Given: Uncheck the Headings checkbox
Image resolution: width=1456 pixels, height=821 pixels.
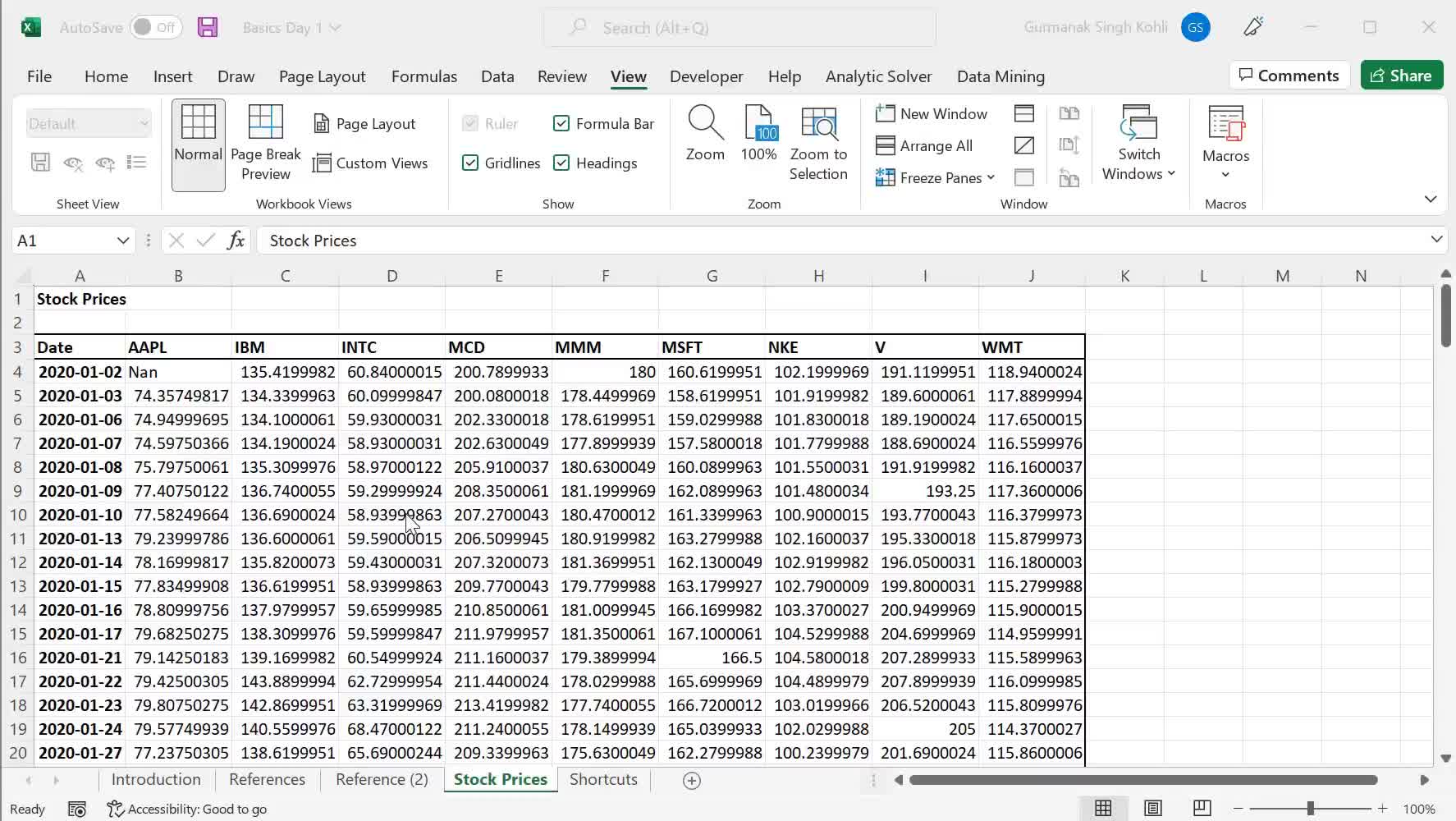Looking at the screenshot, I should pos(561,163).
